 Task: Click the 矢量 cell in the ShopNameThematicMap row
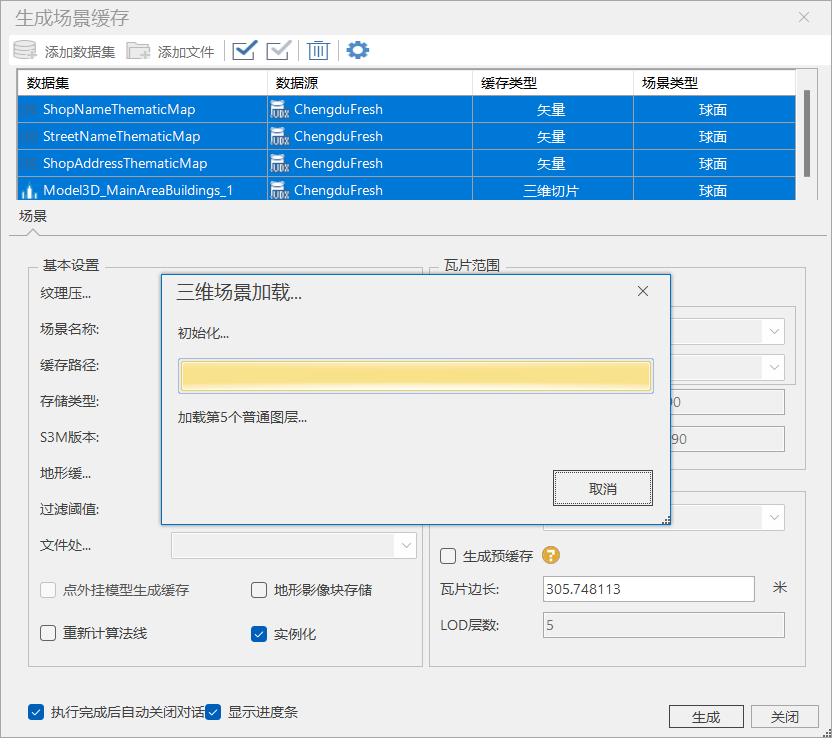click(x=553, y=109)
